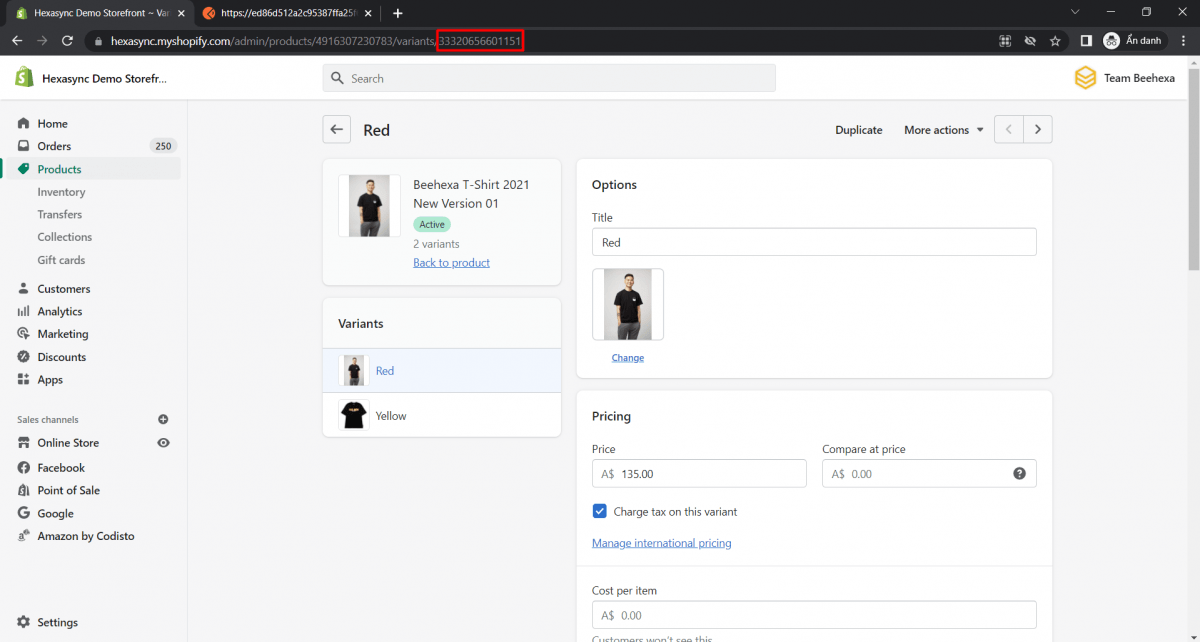This screenshot has height=642, width=1200.
Task: Click the Title input showing Red
Action: point(813,241)
